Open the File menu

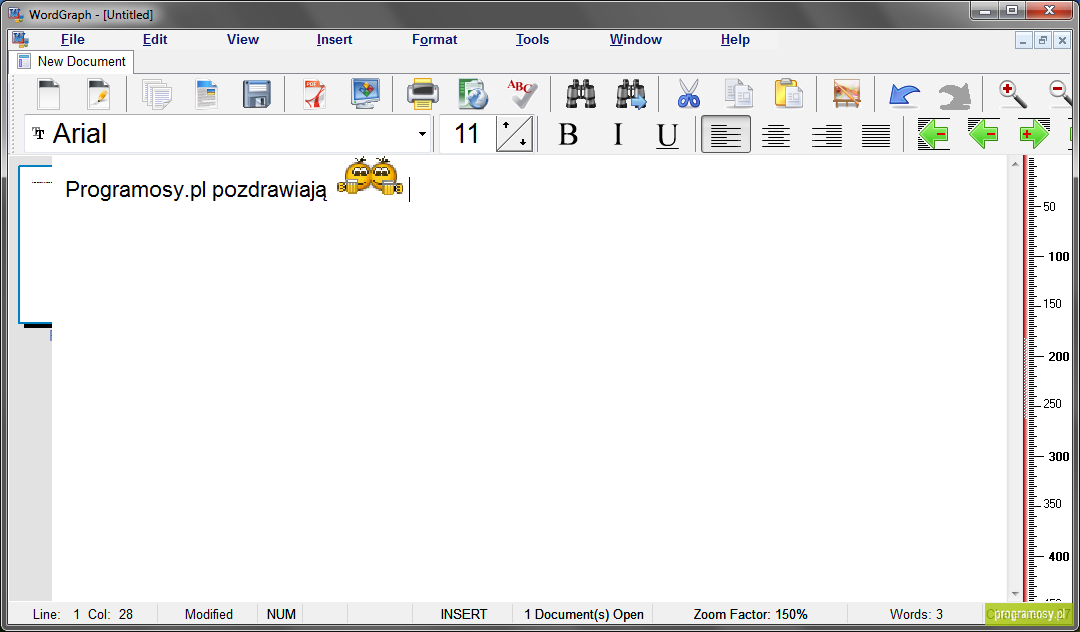click(72, 39)
